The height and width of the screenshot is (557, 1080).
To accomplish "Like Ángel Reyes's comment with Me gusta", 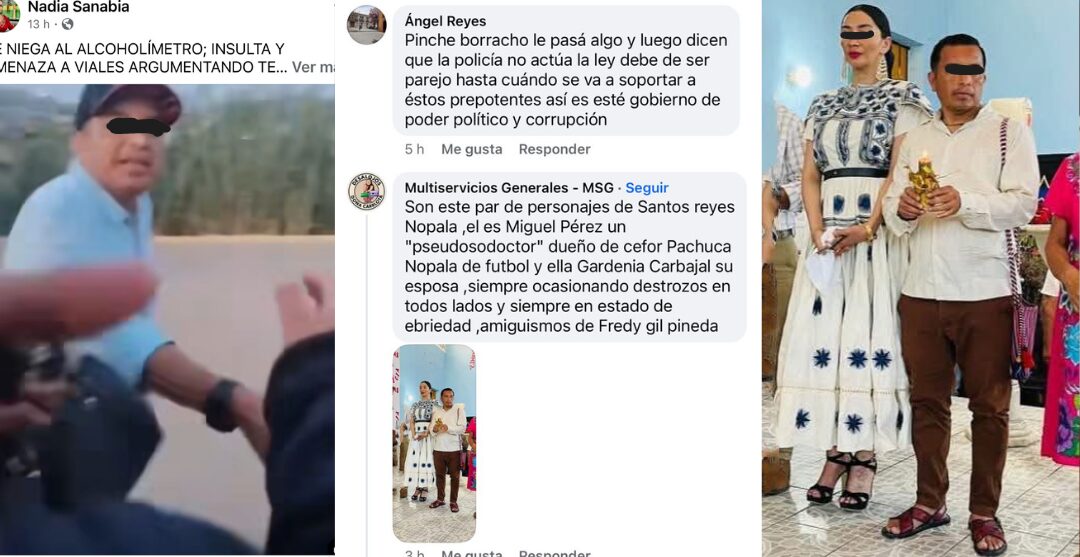I will click(472, 149).
